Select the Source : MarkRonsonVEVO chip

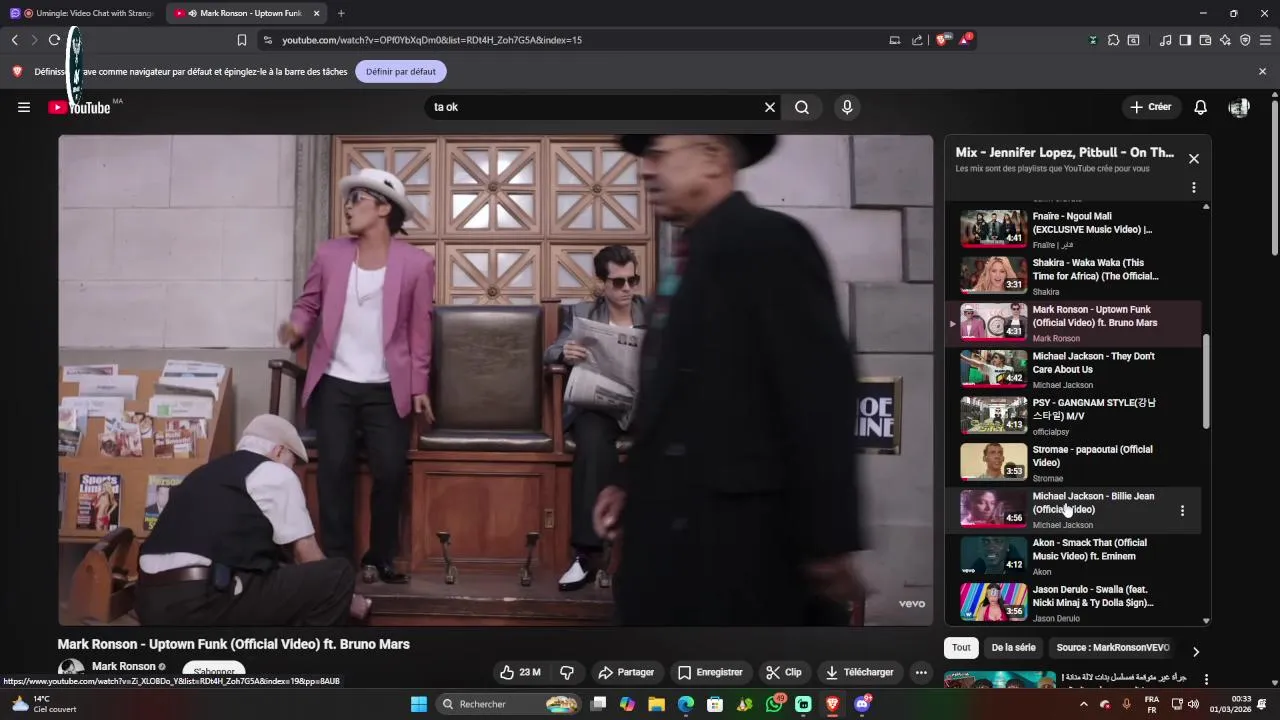[x=1113, y=647]
